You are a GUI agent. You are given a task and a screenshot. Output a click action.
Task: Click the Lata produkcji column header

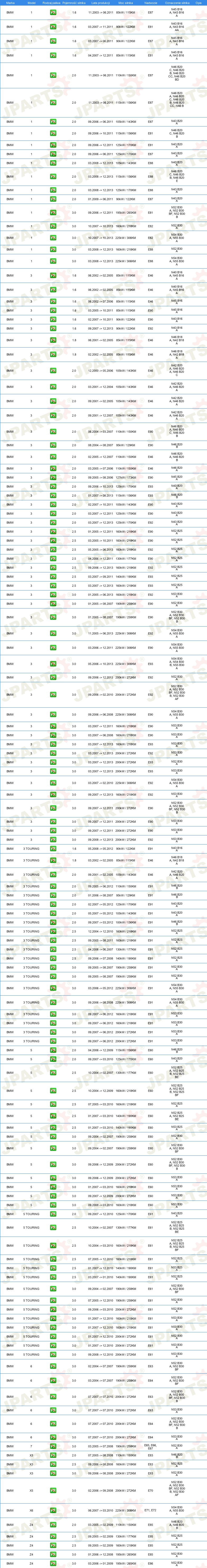point(100,2)
